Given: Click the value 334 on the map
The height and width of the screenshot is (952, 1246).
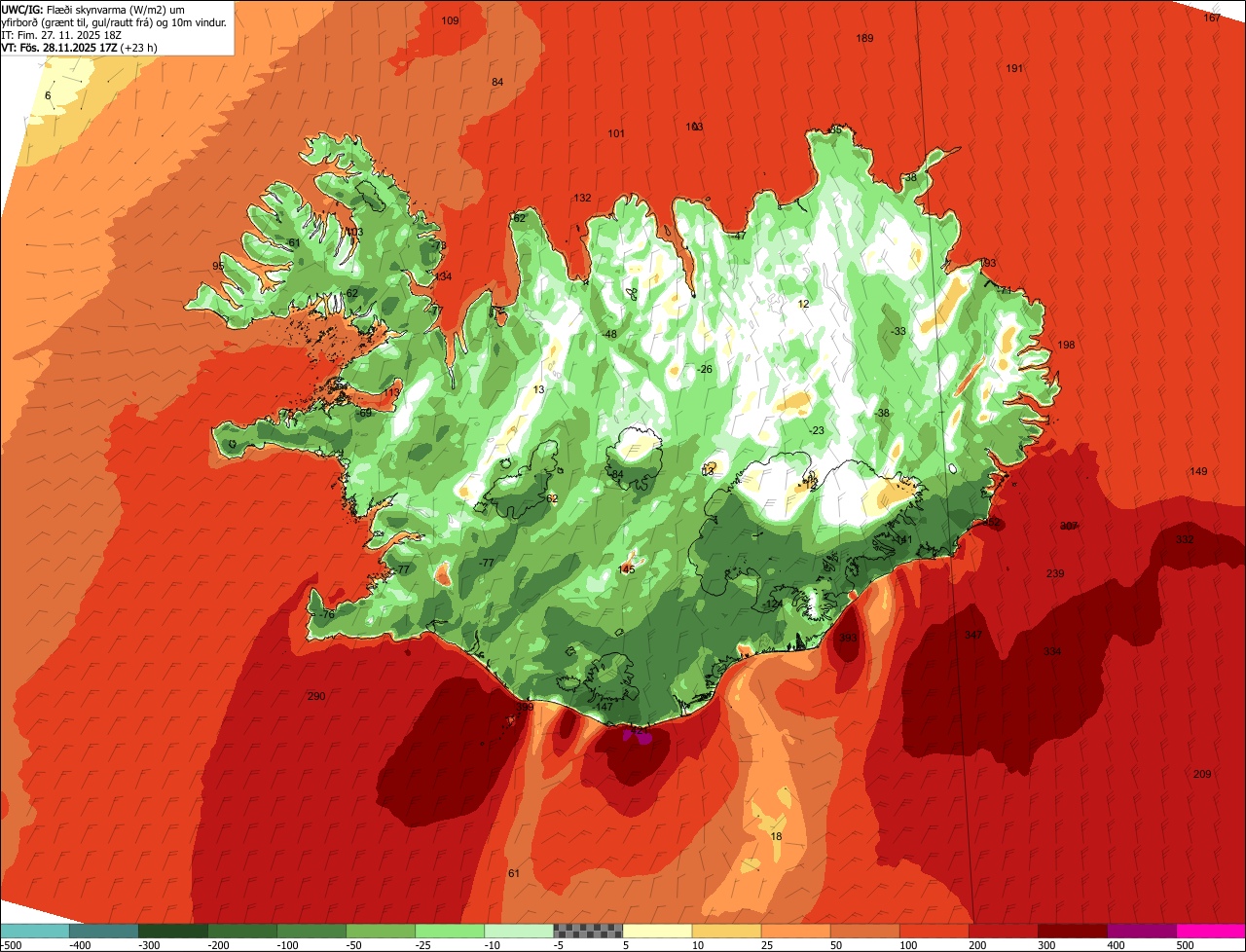Looking at the screenshot, I should tap(1053, 651).
